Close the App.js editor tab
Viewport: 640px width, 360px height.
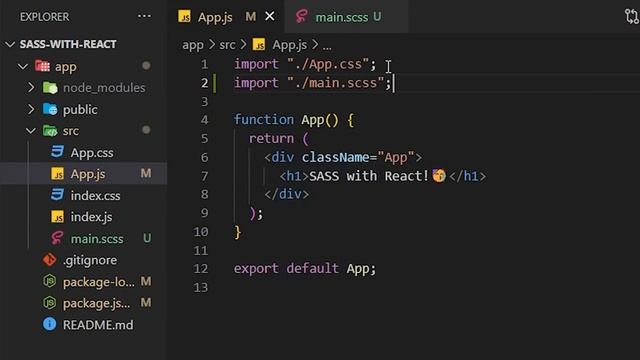[270, 16]
